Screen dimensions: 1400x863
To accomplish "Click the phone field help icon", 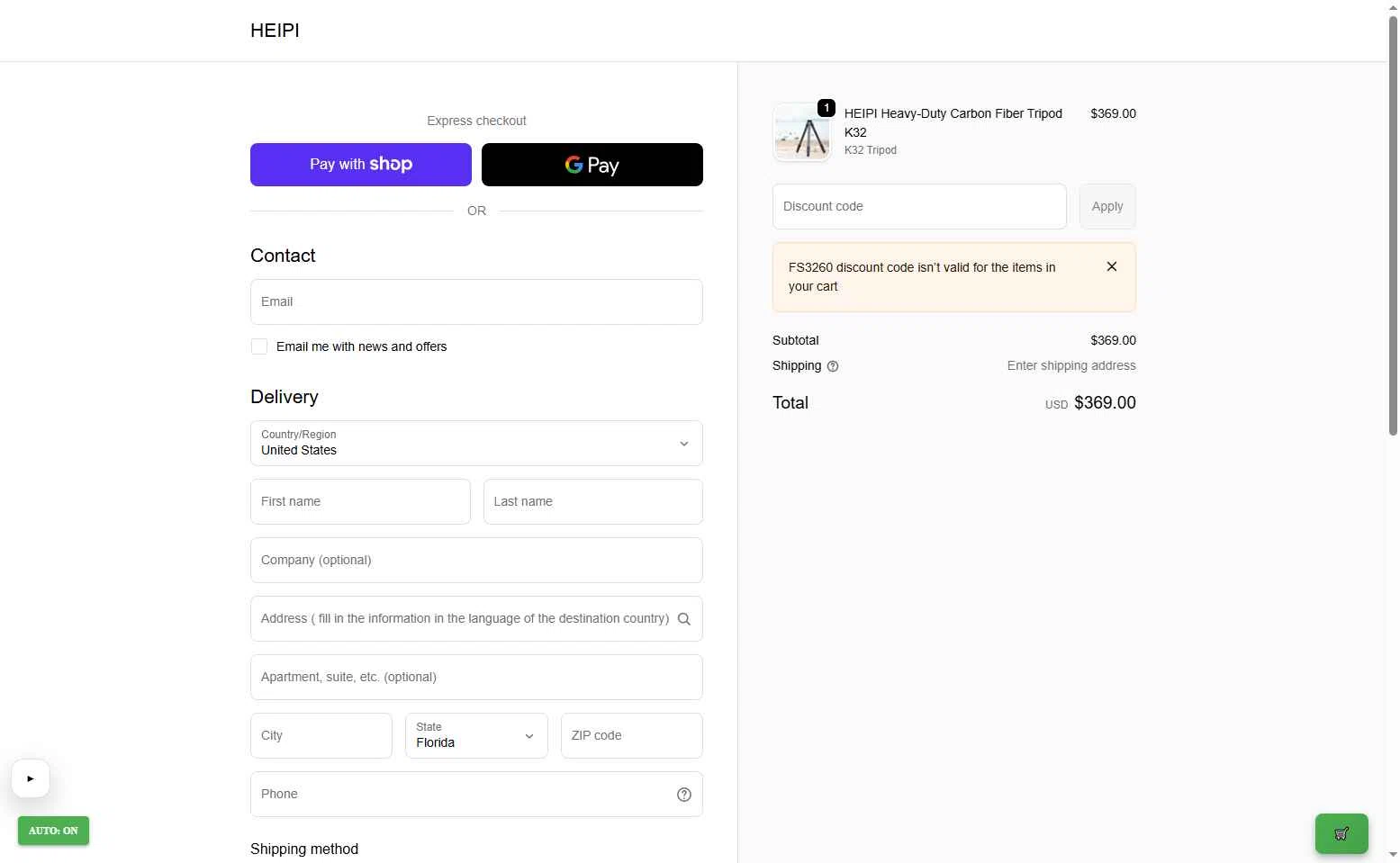I will click(x=684, y=795).
